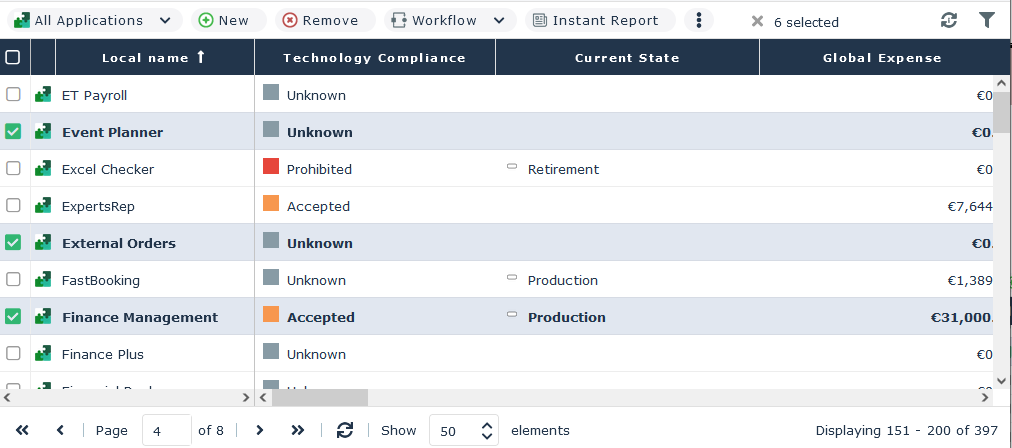This screenshot has height=448, width=1012.
Task: Open the Workflow dropdown menu
Action: pos(451,20)
